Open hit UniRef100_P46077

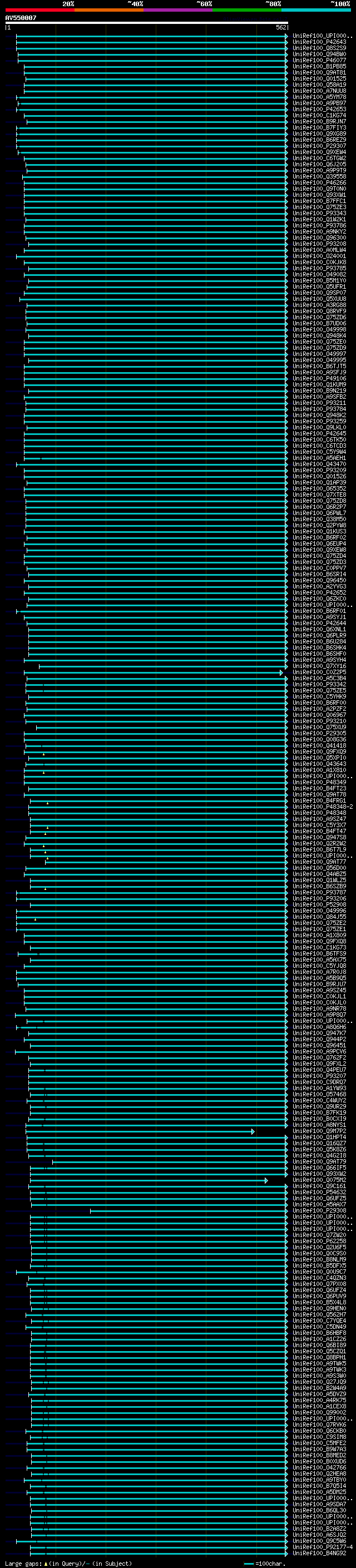pos(319,60)
